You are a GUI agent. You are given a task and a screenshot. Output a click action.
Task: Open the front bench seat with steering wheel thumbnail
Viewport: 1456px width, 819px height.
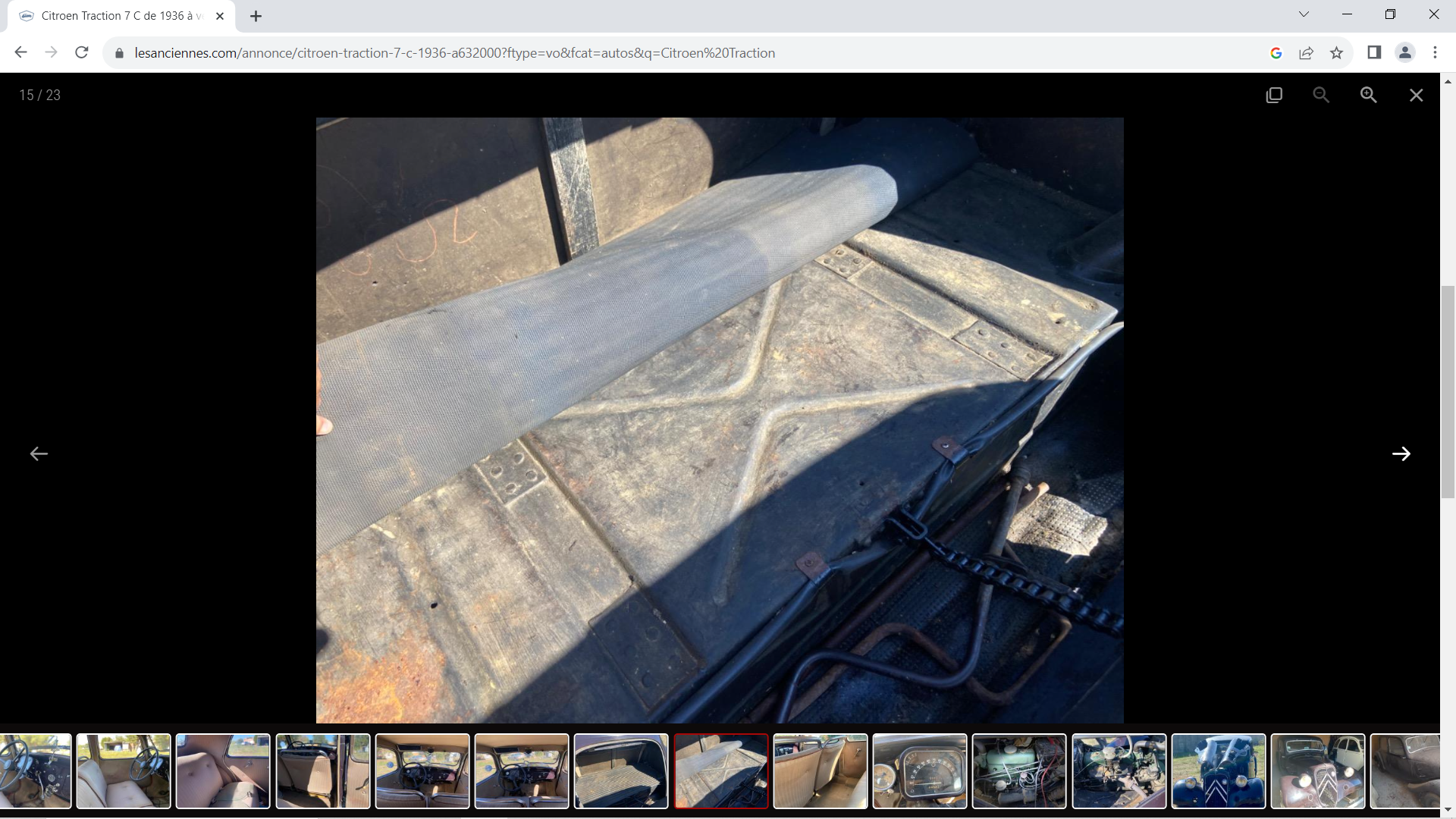(124, 770)
